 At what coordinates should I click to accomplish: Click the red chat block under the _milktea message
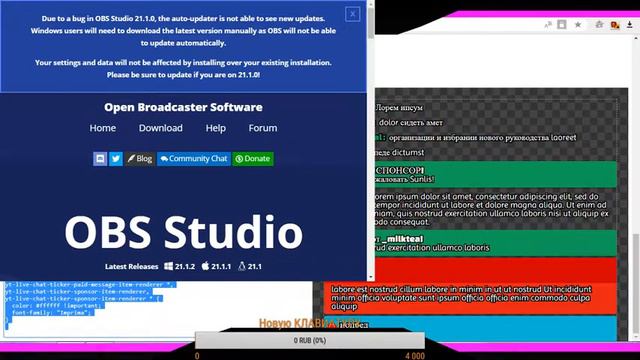[496, 270]
